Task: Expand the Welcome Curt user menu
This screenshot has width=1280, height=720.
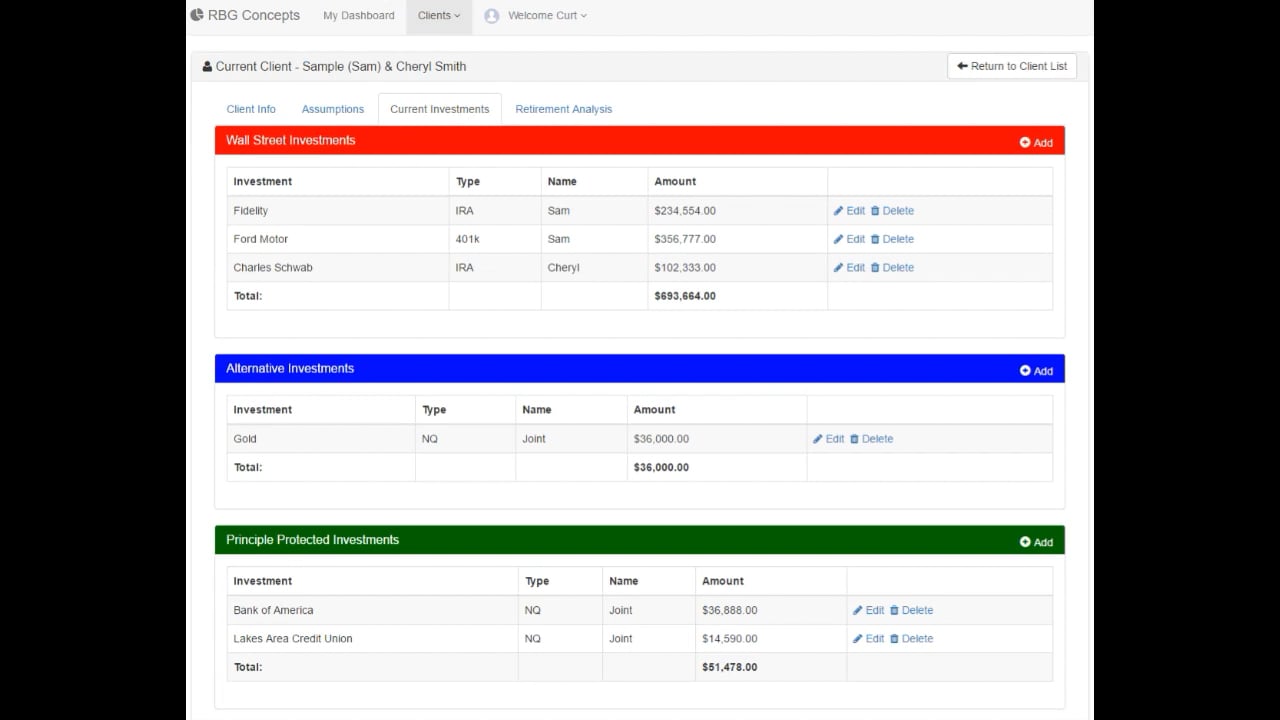Action: [547, 16]
